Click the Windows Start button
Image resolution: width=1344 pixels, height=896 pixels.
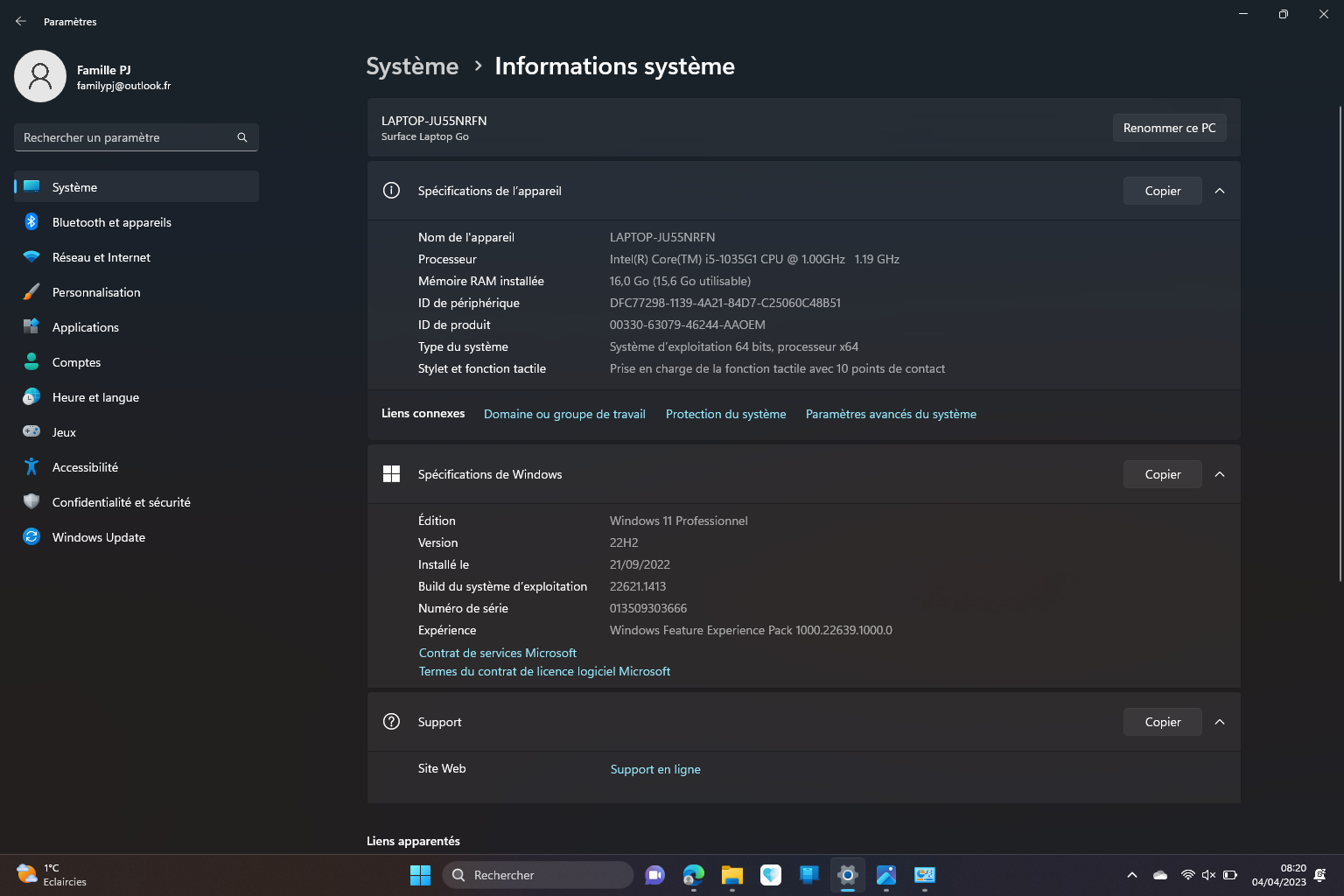coord(420,875)
